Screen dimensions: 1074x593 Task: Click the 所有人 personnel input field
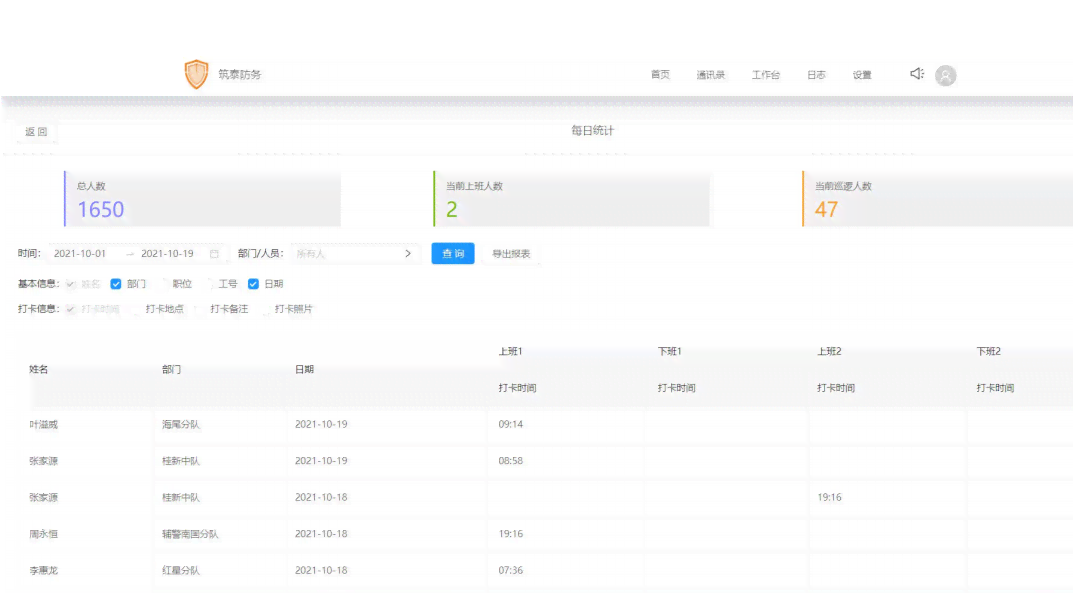coord(355,254)
